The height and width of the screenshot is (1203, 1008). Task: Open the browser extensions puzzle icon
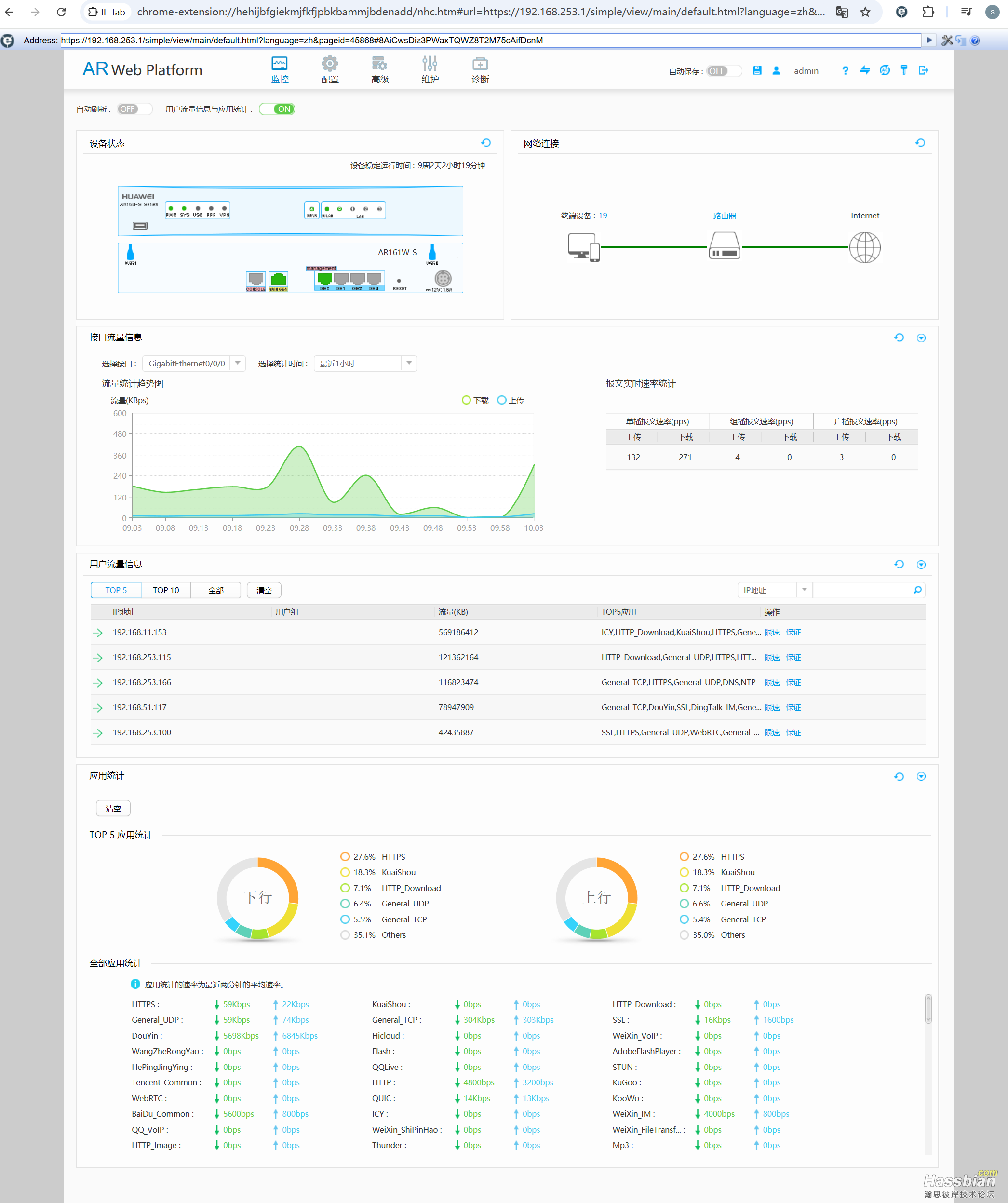928,12
